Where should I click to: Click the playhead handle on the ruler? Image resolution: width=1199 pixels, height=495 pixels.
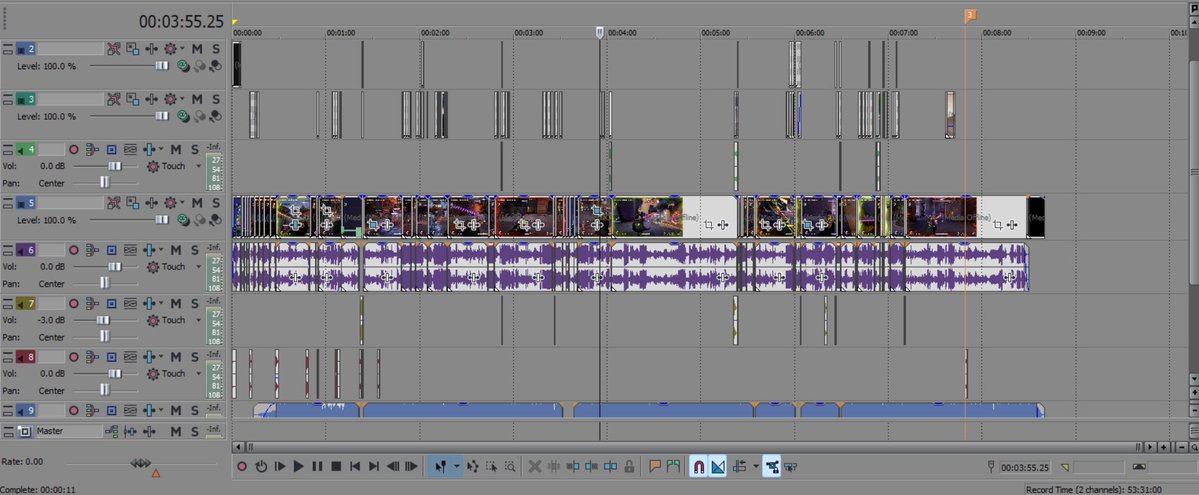click(600, 32)
